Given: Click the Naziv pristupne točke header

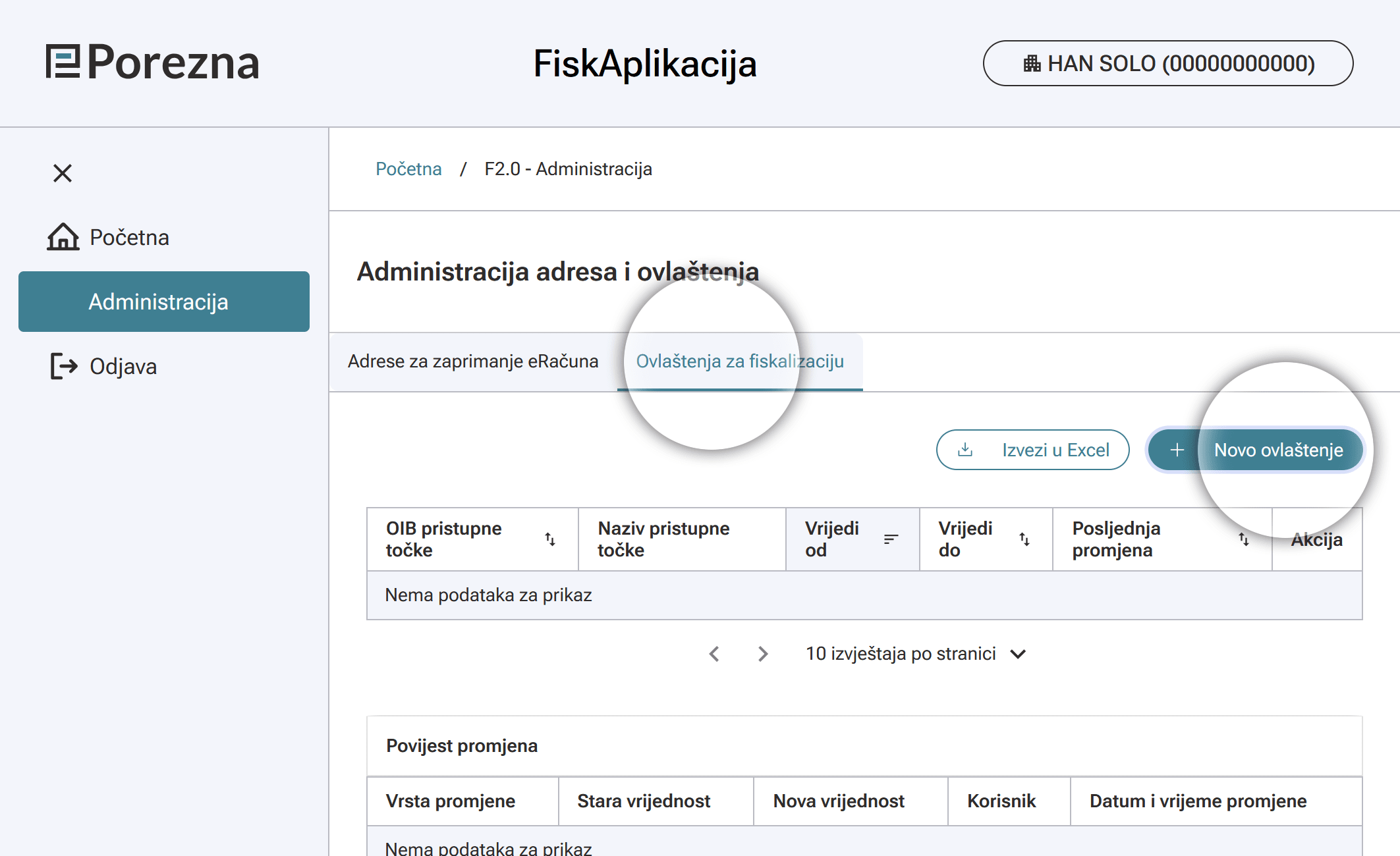Looking at the screenshot, I should (x=663, y=539).
